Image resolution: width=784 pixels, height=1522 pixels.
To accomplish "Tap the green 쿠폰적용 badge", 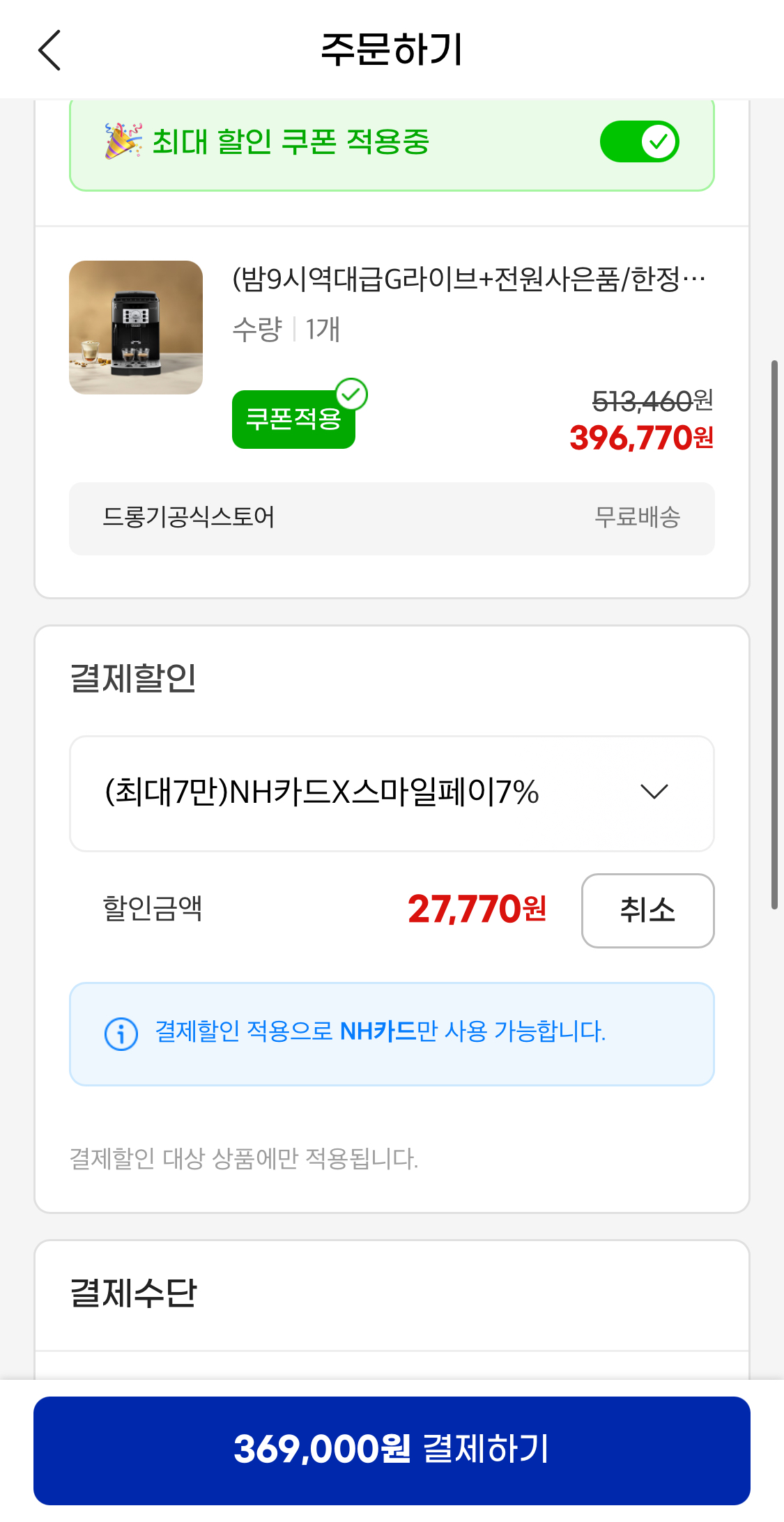I will click(x=293, y=420).
